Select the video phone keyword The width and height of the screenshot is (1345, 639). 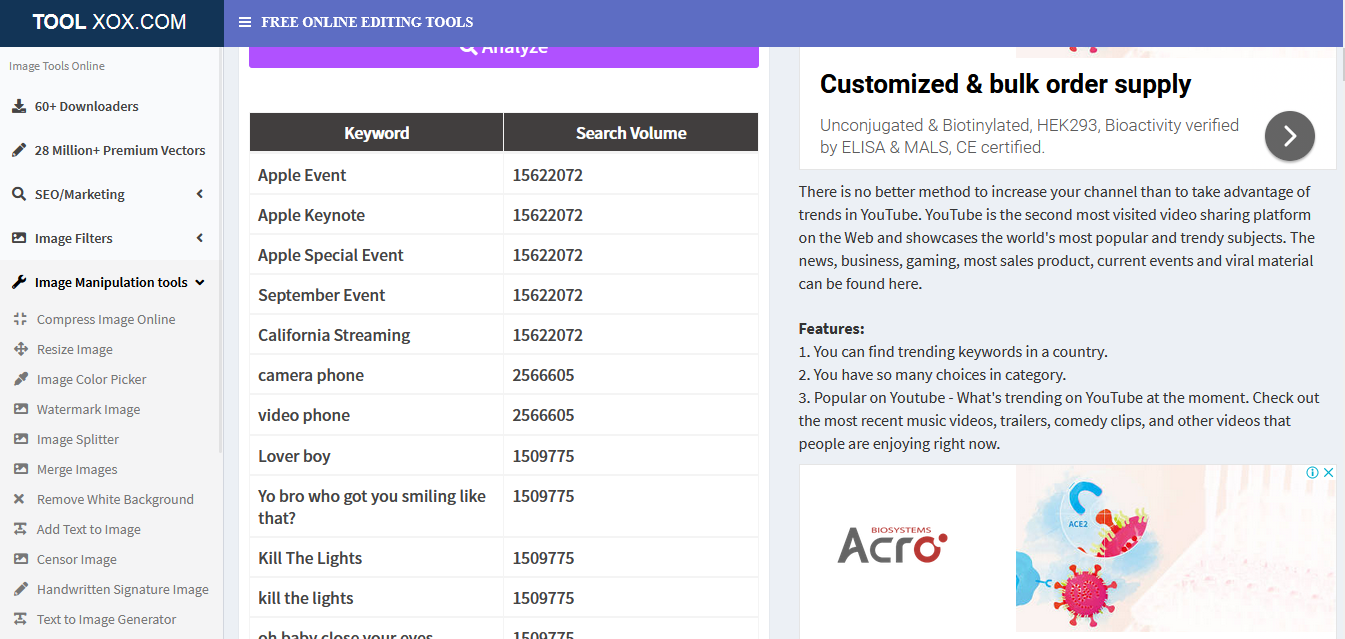[x=304, y=415]
